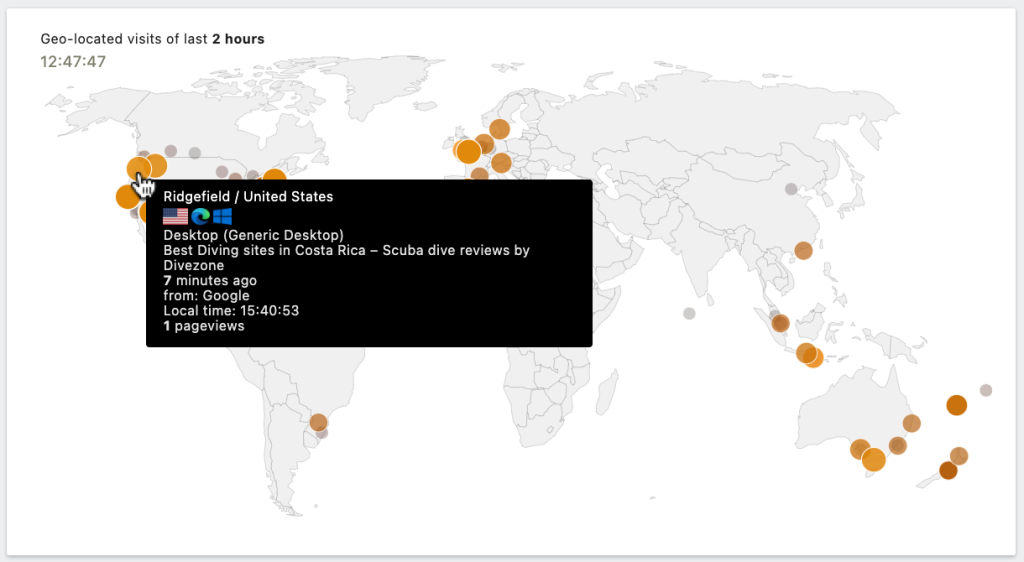Click the 'Ridgefield / United States' tooltip title

248,196
